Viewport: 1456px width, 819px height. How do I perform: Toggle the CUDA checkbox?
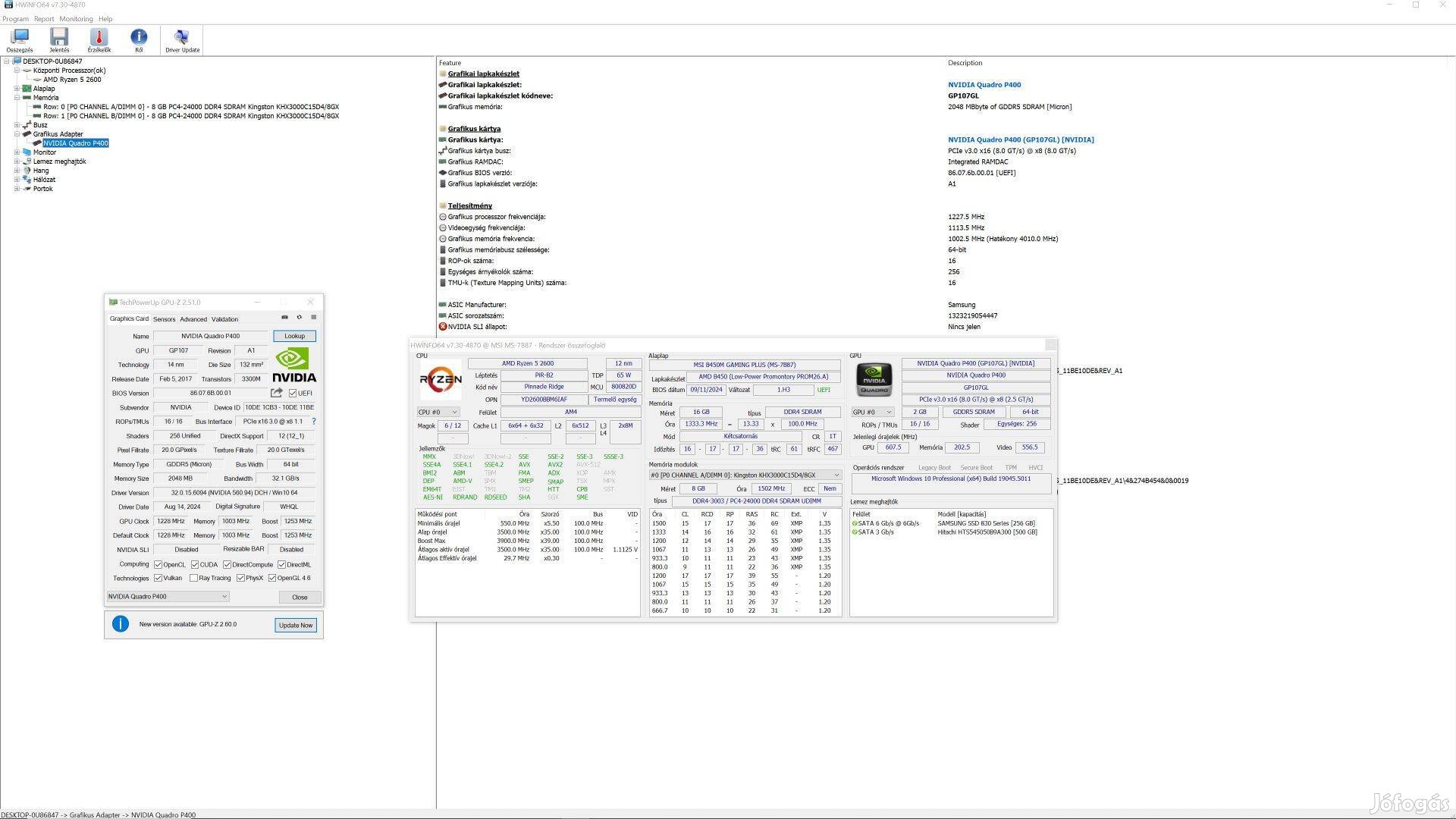(195, 565)
